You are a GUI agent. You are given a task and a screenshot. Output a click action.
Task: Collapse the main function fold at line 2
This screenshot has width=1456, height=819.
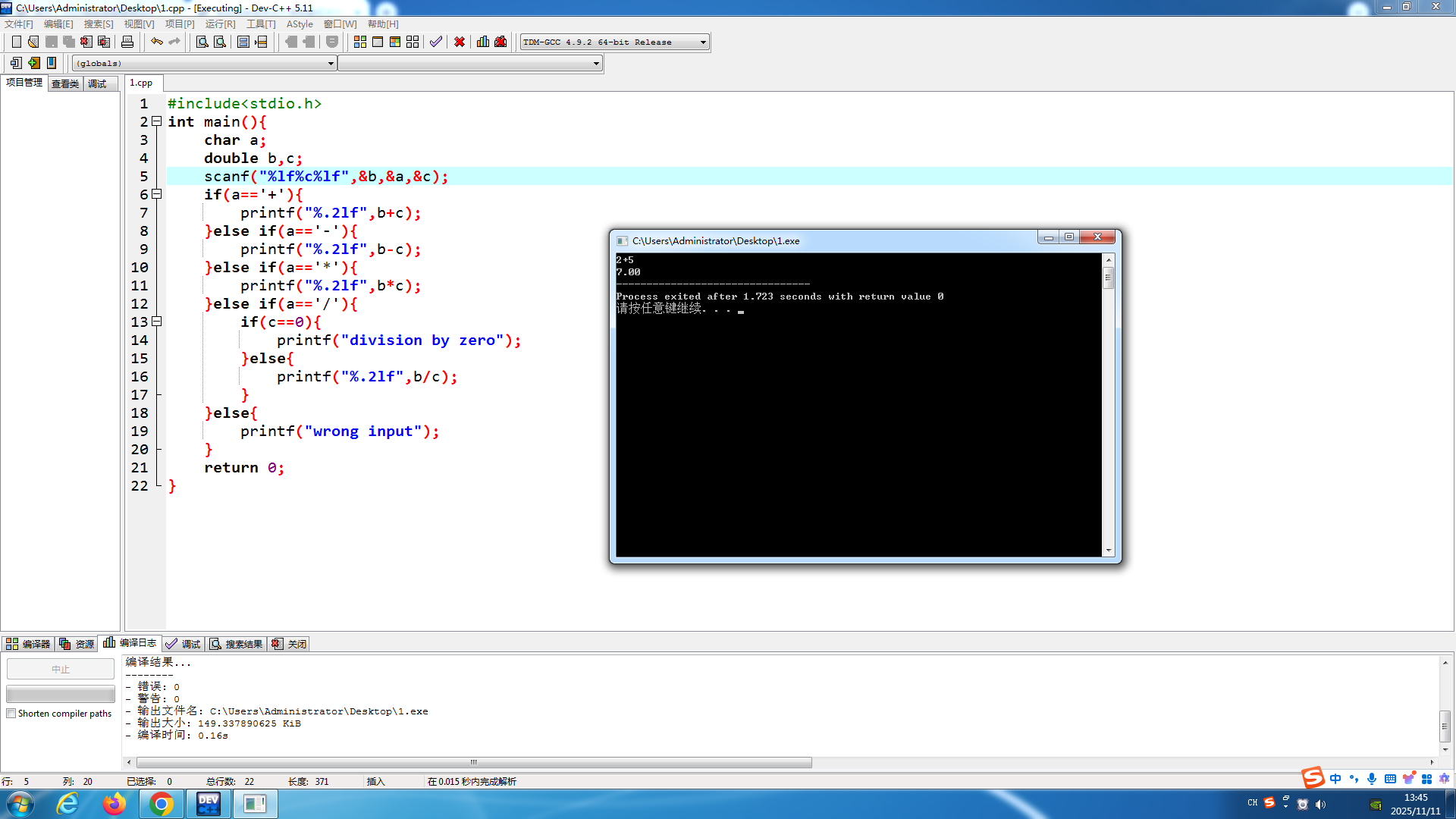pos(157,121)
